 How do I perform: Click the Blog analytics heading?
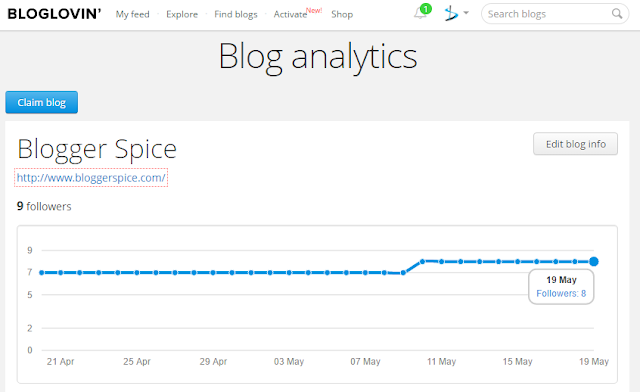click(318, 57)
